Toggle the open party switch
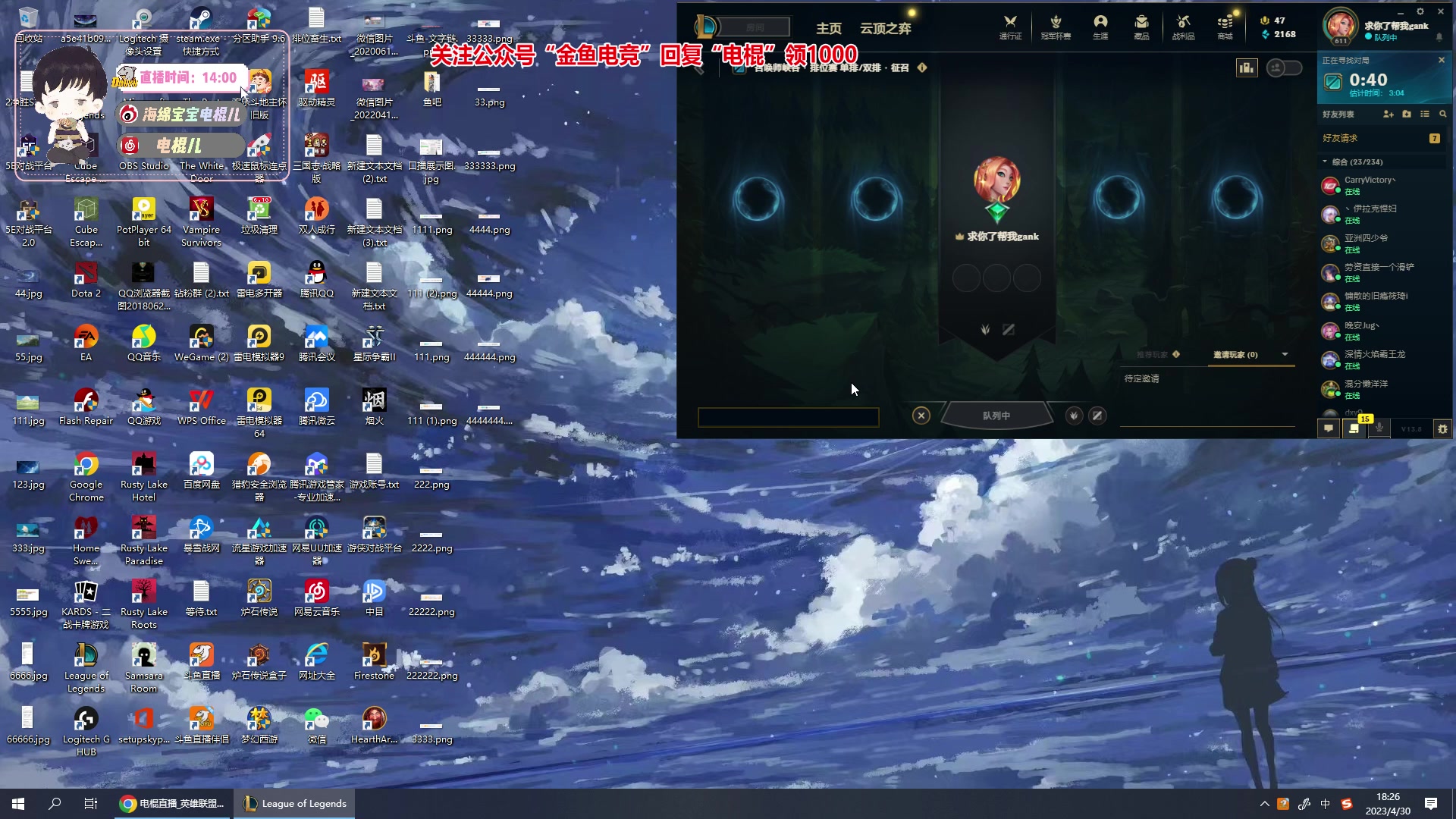 click(x=1284, y=68)
